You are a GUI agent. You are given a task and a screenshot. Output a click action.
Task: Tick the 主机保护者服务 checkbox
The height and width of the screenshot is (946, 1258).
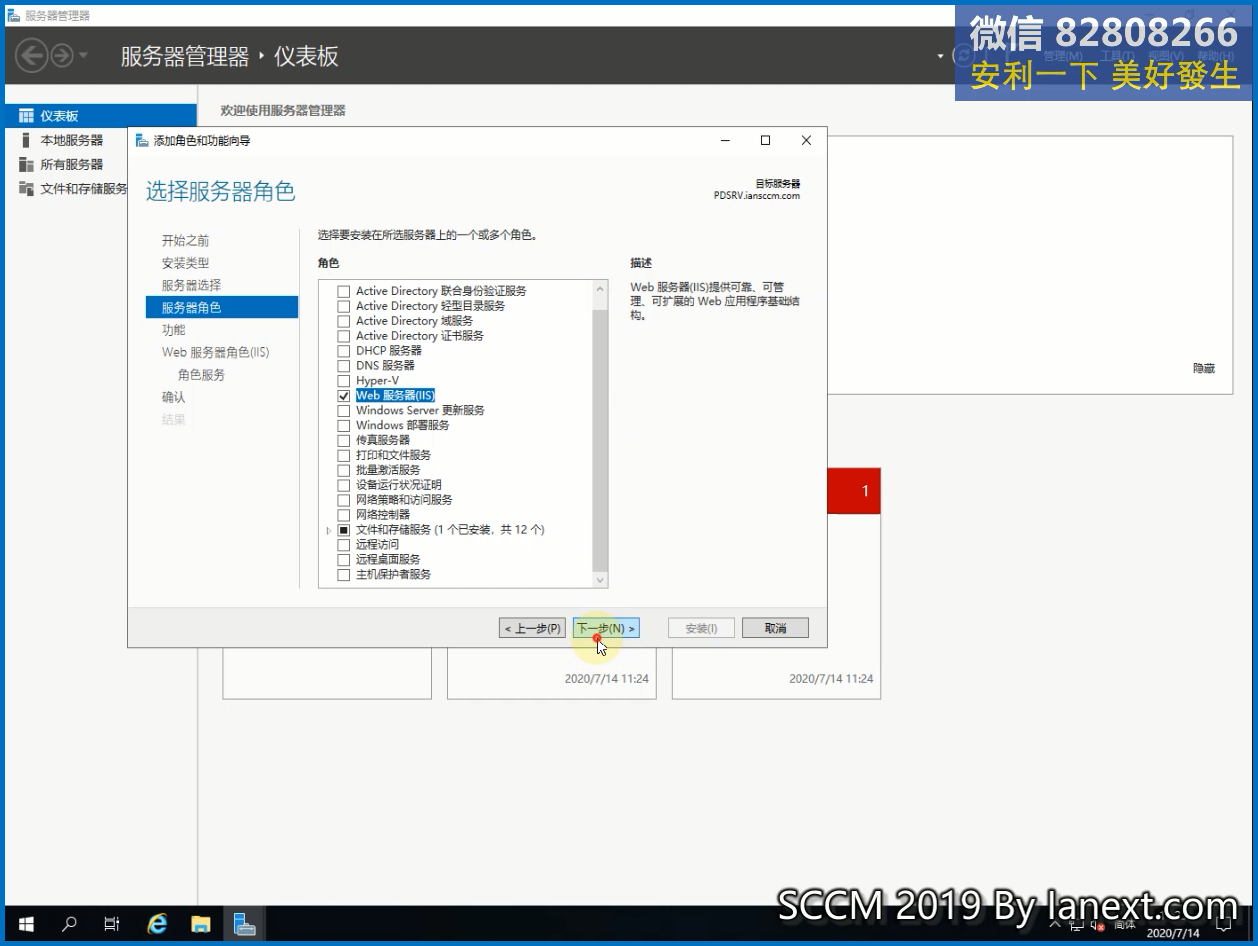(x=344, y=575)
